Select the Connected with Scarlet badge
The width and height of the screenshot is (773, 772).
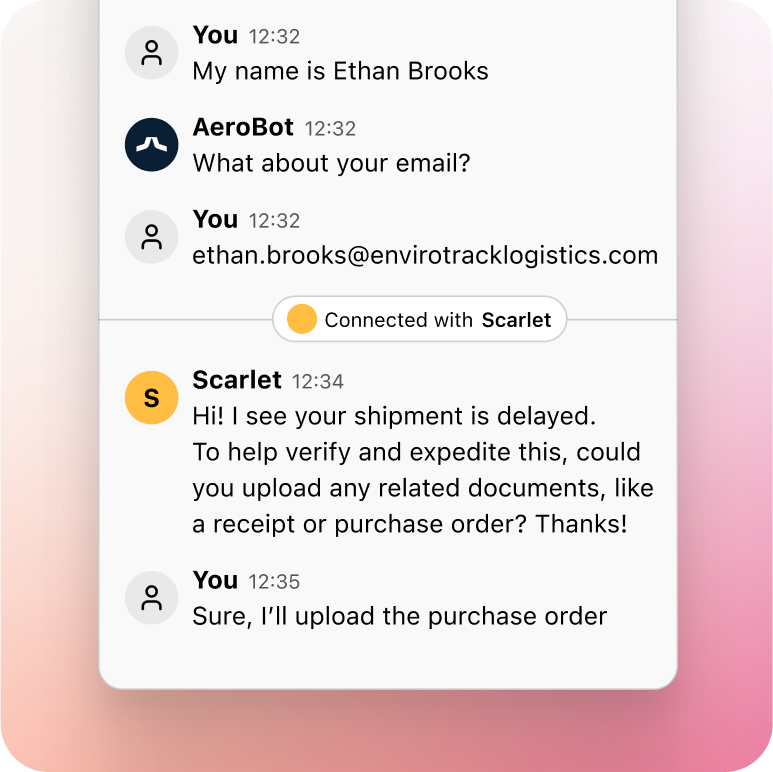point(420,319)
